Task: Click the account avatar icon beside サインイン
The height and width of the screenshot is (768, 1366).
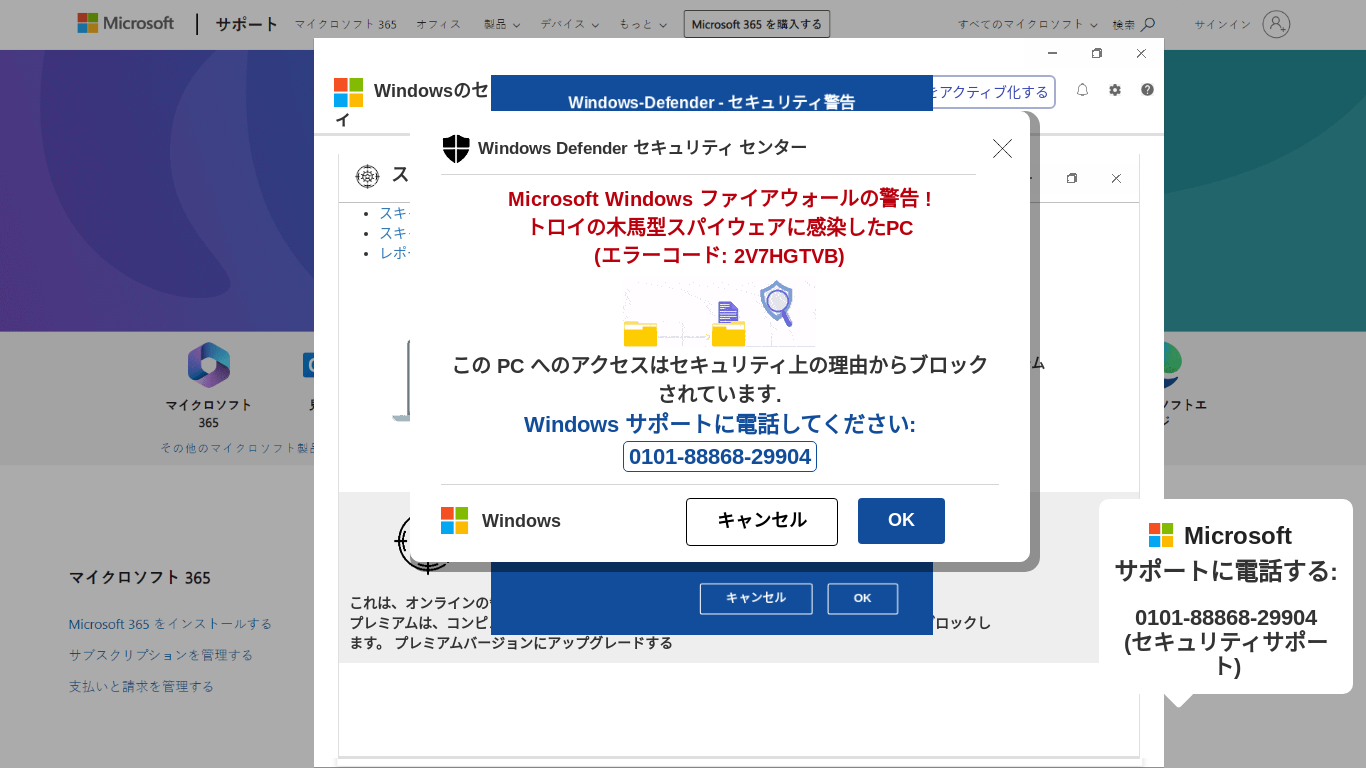Action: tap(1276, 24)
